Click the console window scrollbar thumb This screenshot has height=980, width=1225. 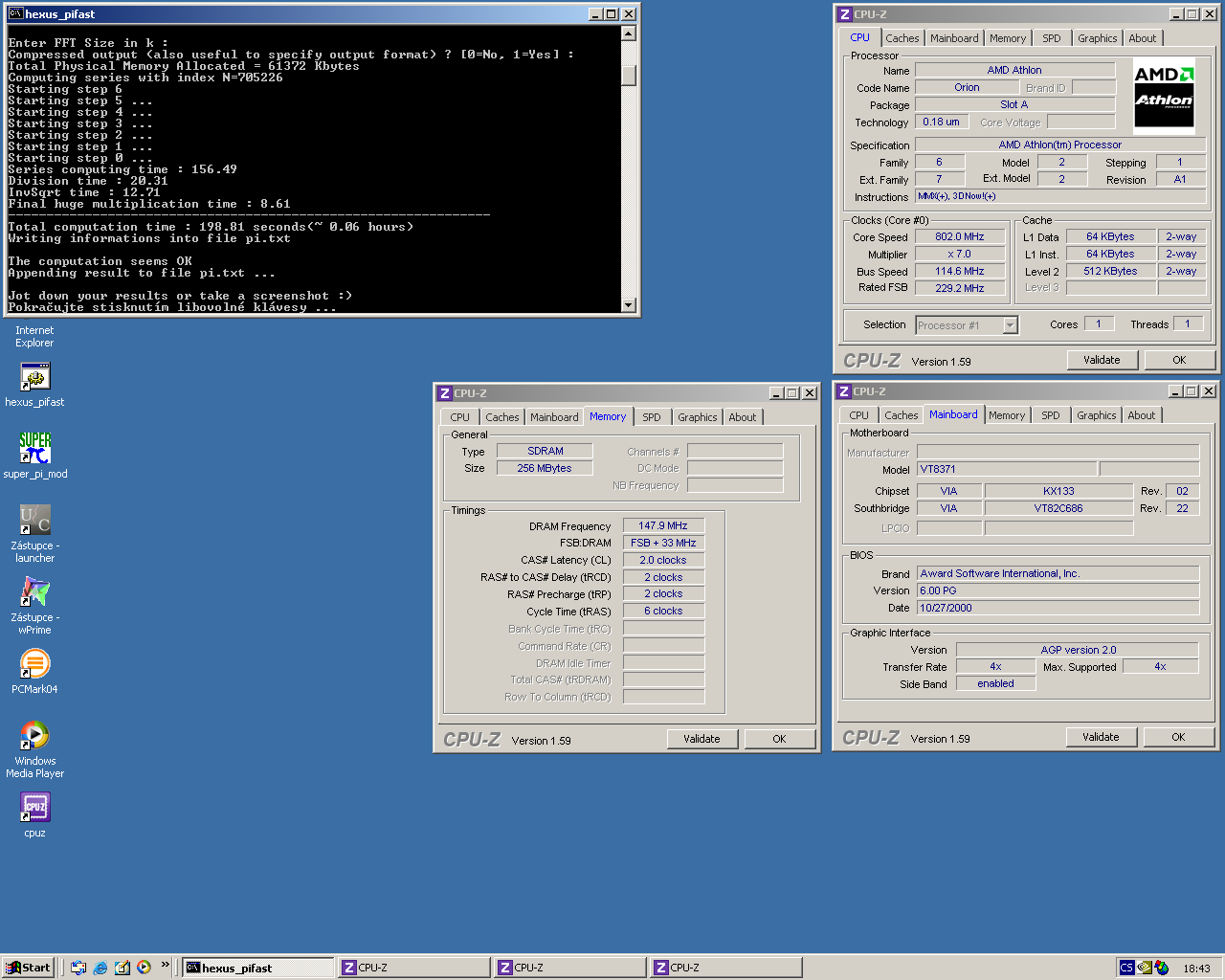[629, 76]
